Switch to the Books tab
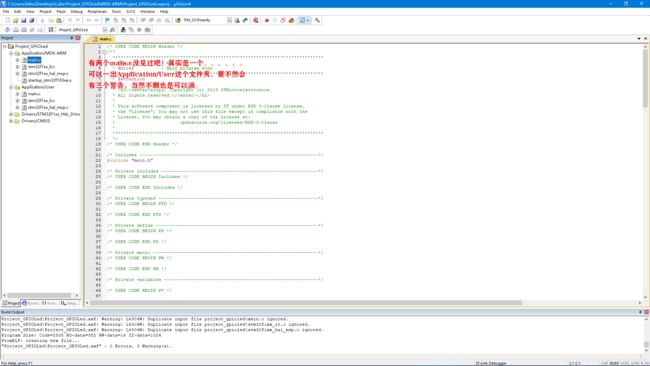 tap(31, 303)
